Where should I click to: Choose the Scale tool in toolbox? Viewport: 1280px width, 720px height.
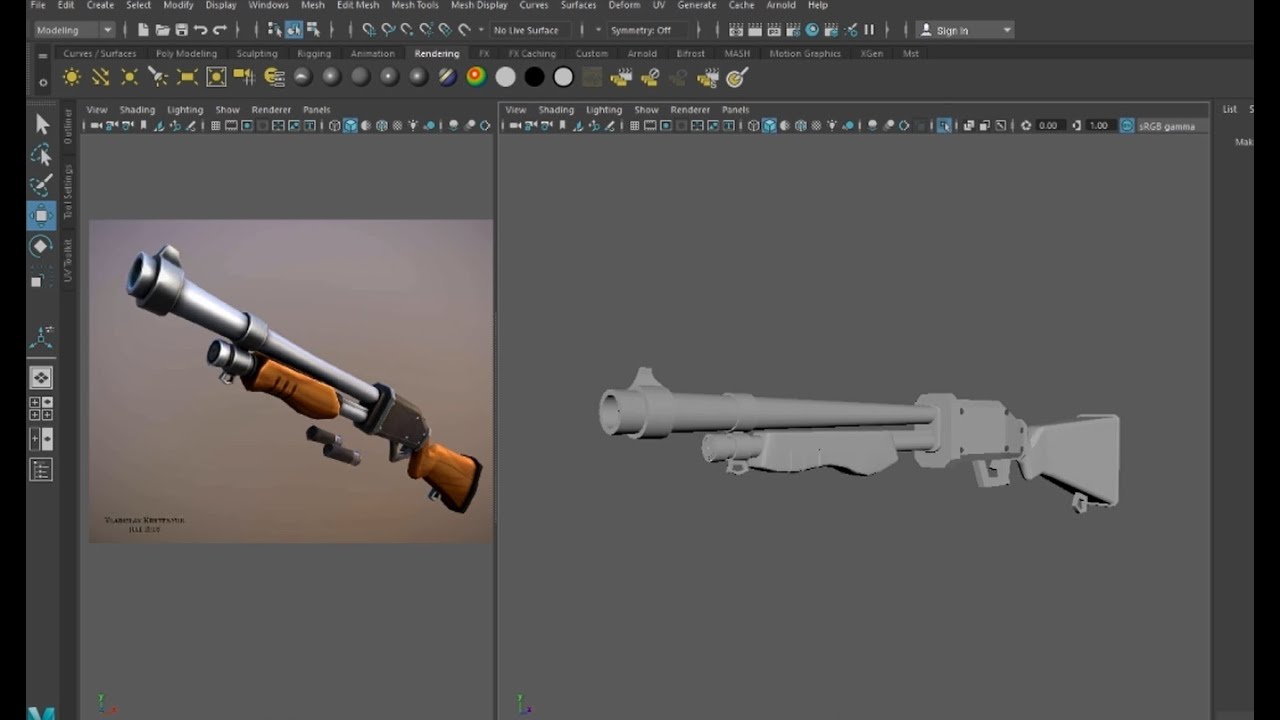click(41, 277)
